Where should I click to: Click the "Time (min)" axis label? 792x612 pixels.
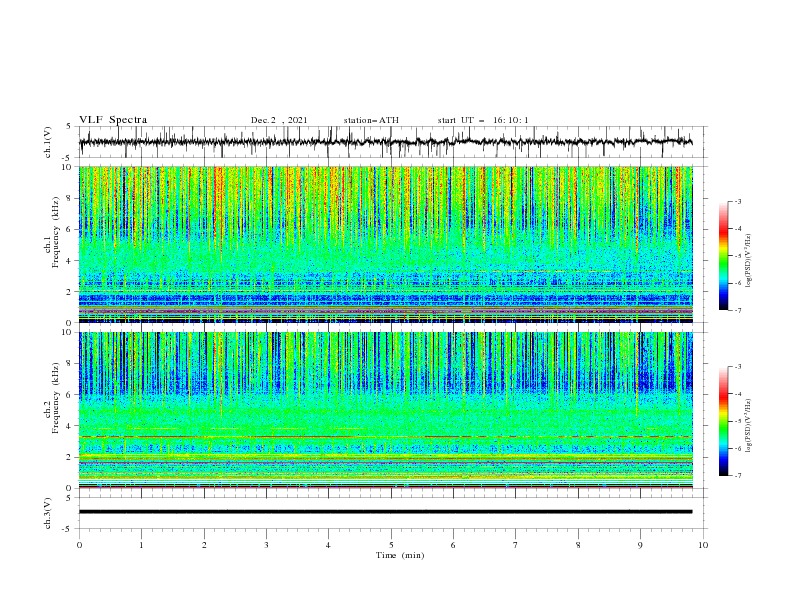(400, 555)
